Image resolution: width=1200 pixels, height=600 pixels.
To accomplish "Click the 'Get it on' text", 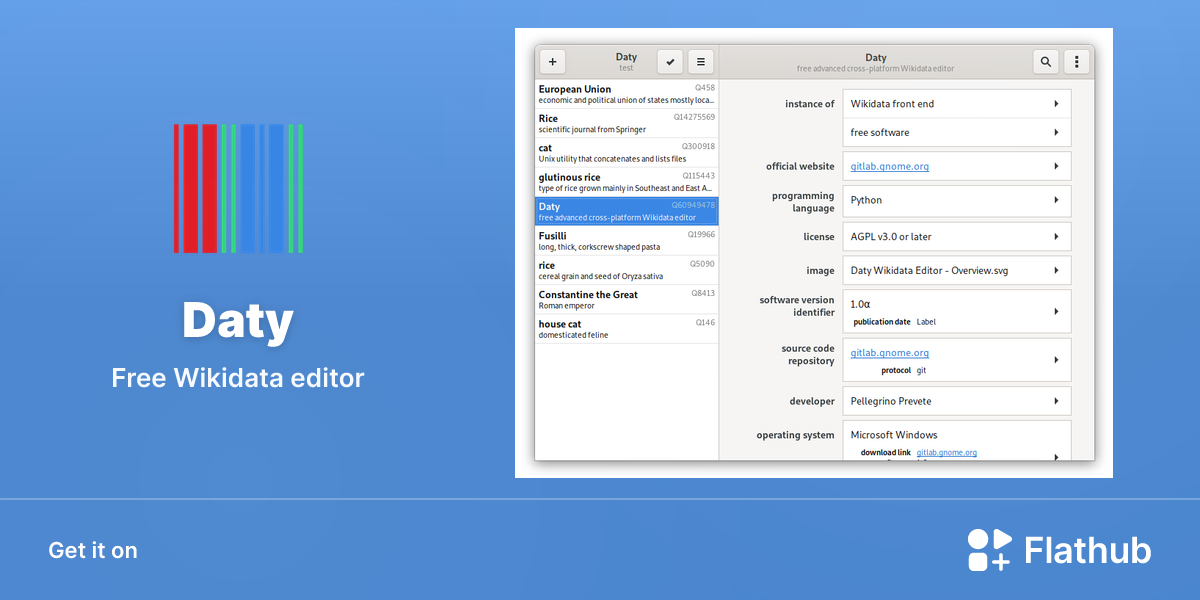I will 93,550.
